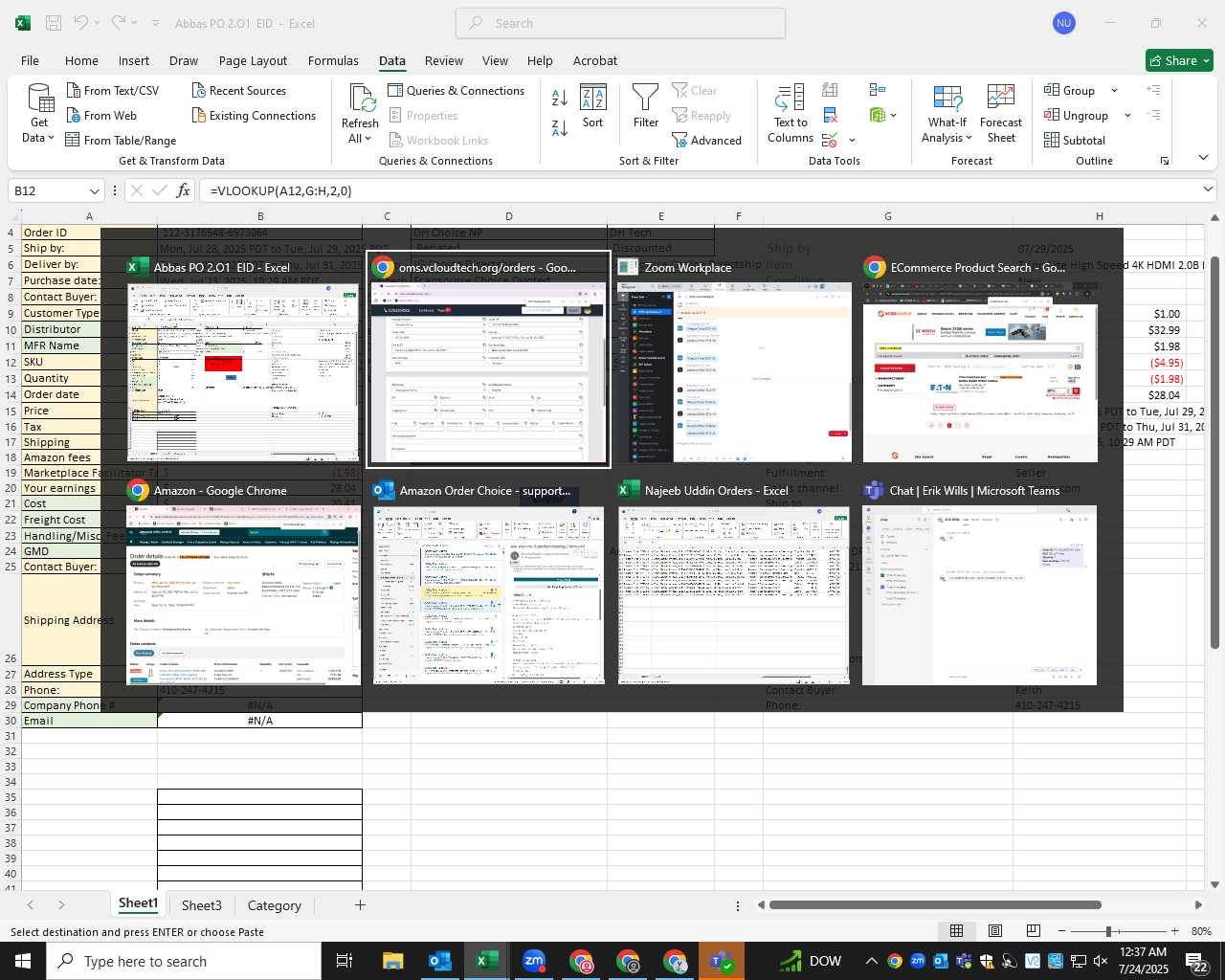This screenshot has height=980, width=1225.
Task: Expand the formula bar
Action: 1208,189
